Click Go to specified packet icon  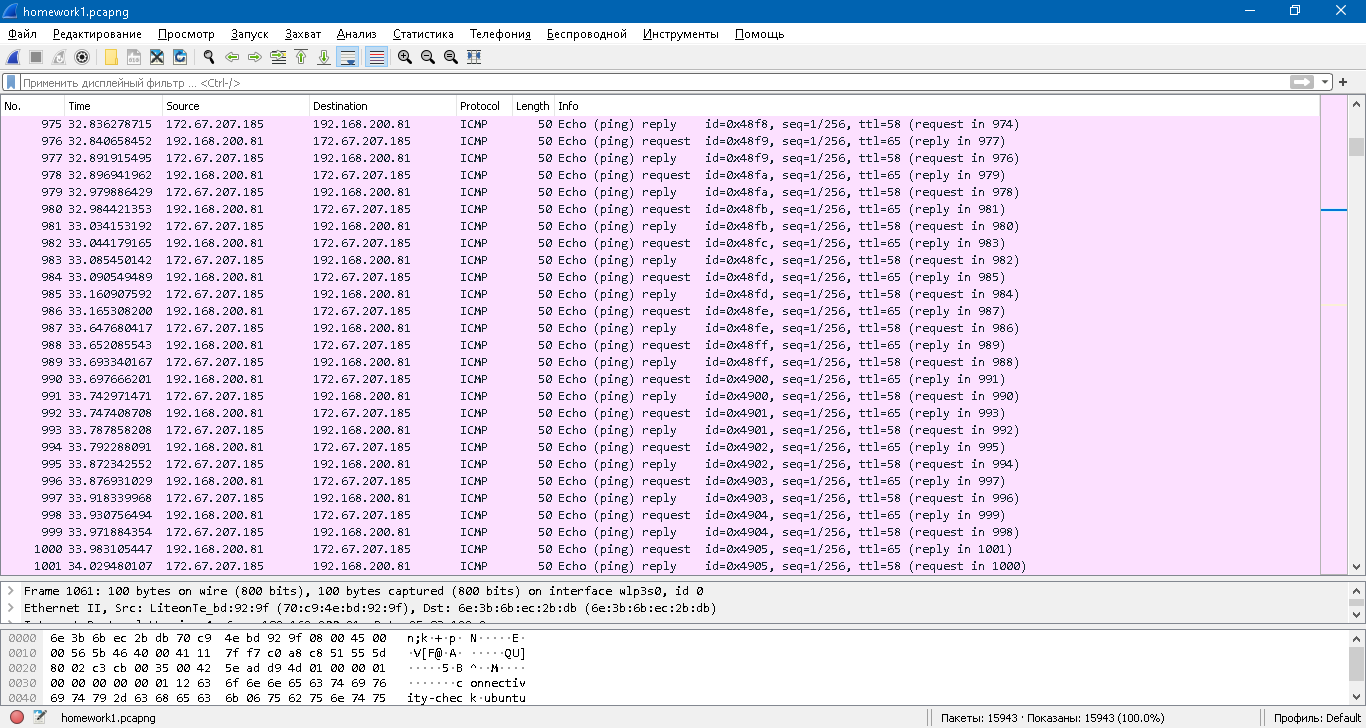[278, 57]
